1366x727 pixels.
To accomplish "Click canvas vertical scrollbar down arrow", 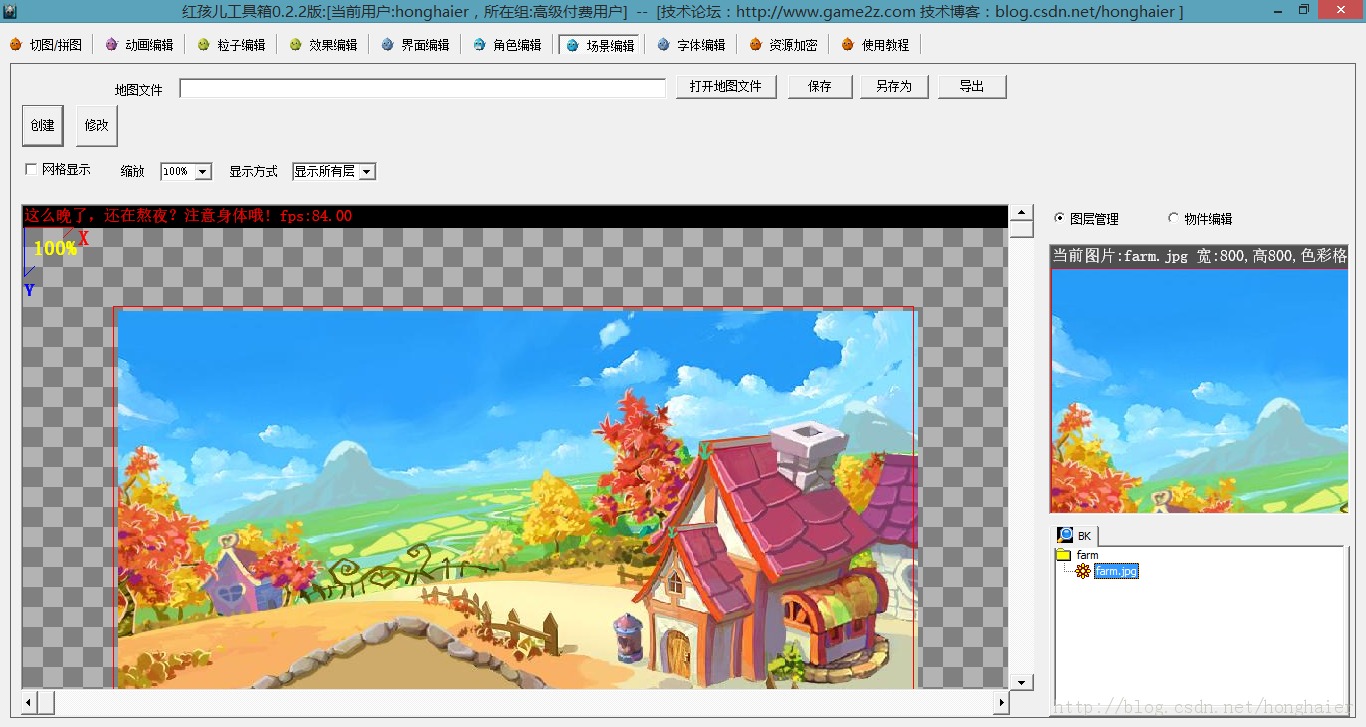I will (1021, 682).
